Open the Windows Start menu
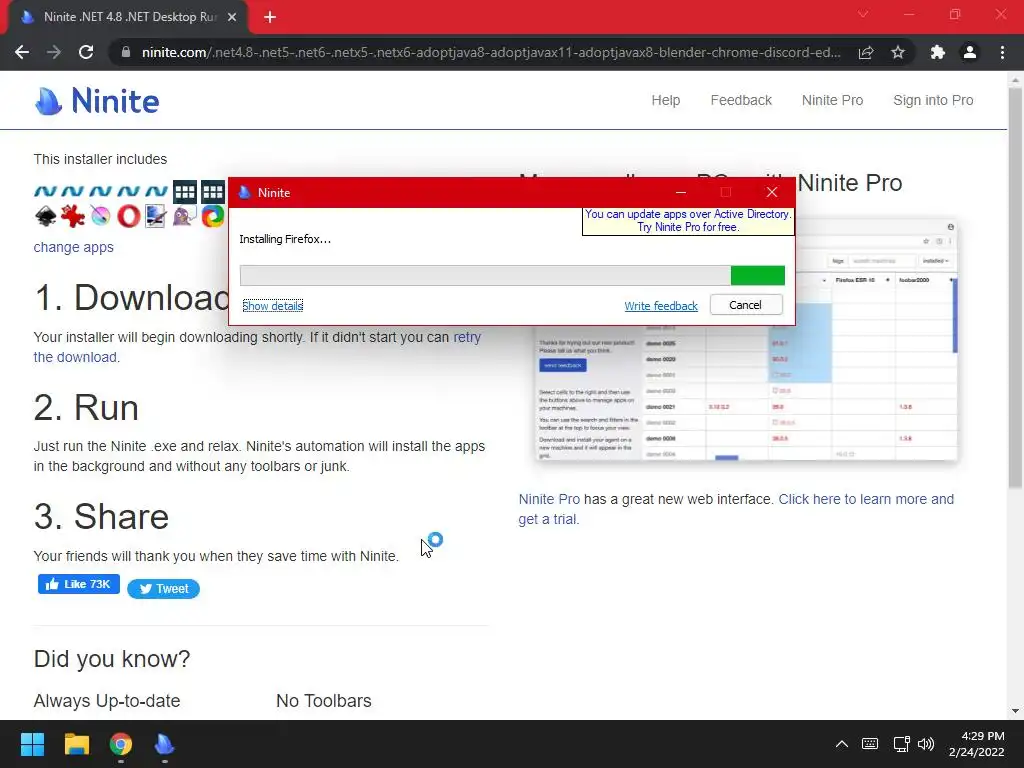This screenshot has width=1024, height=768. [x=32, y=744]
